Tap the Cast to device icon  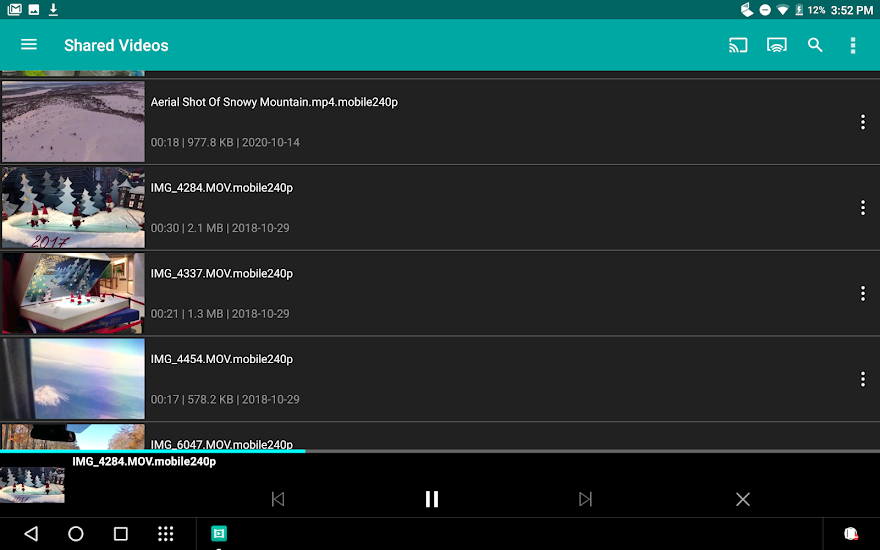tap(738, 45)
